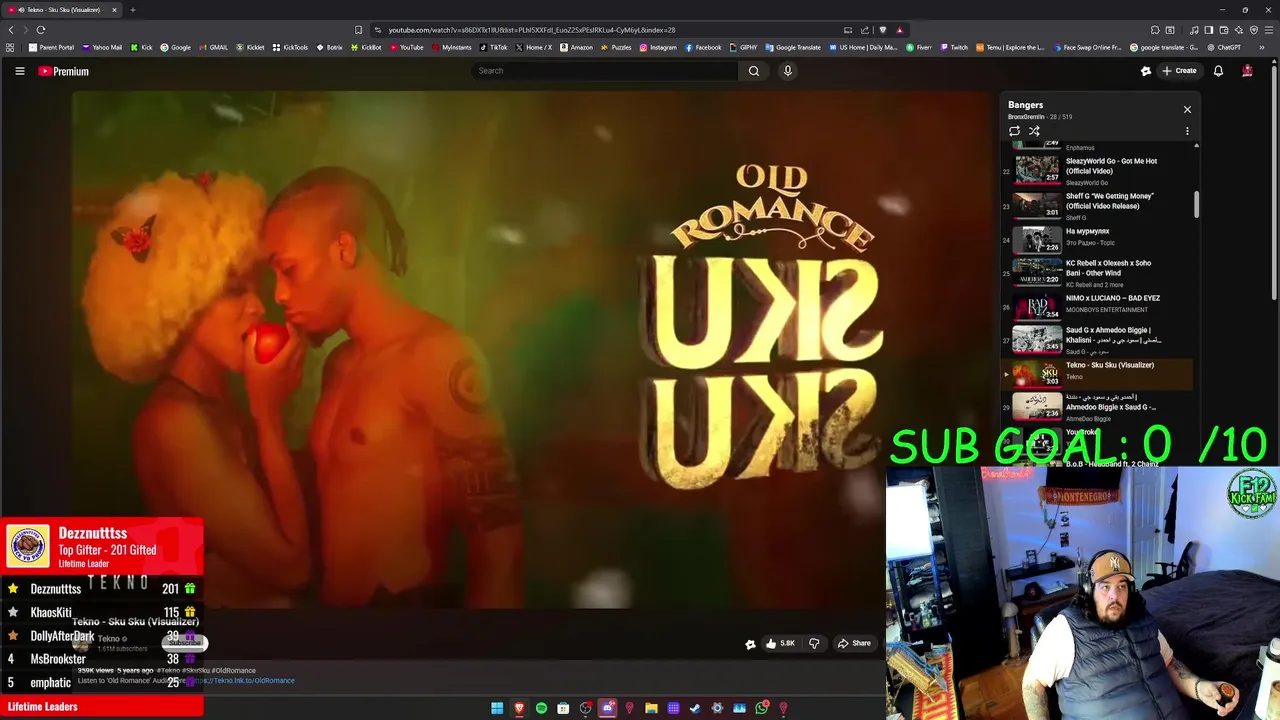Open the Google bookmark
The height and width of the screenshot is (720, 1280).
coord(176,47)
